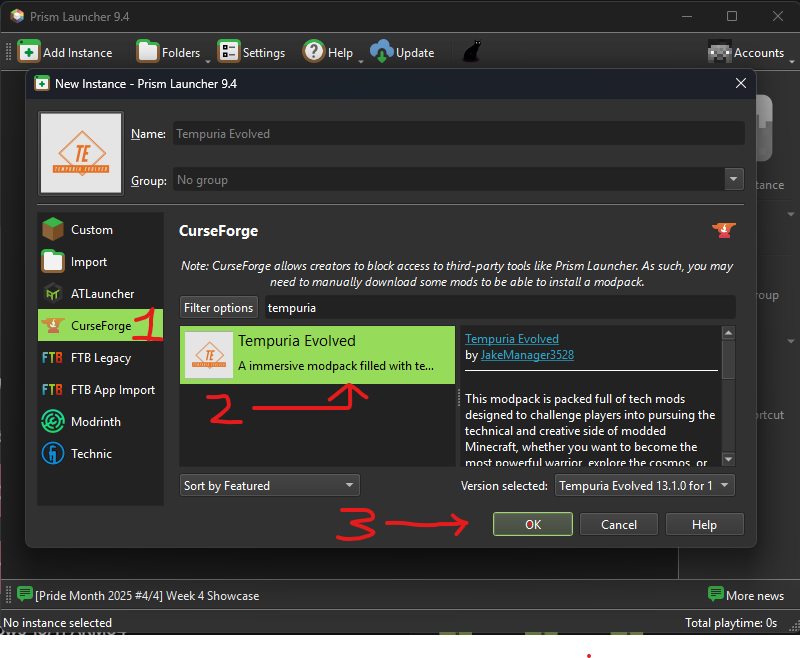
Task: Click the dialog Help button
Action: (x=705, y=524)
